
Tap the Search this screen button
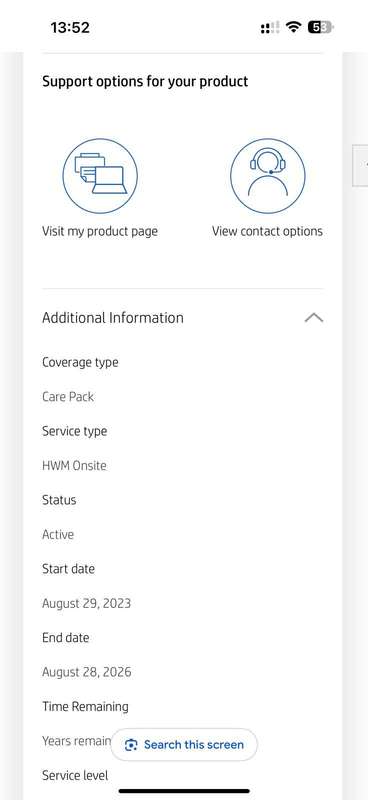point(184,745)
